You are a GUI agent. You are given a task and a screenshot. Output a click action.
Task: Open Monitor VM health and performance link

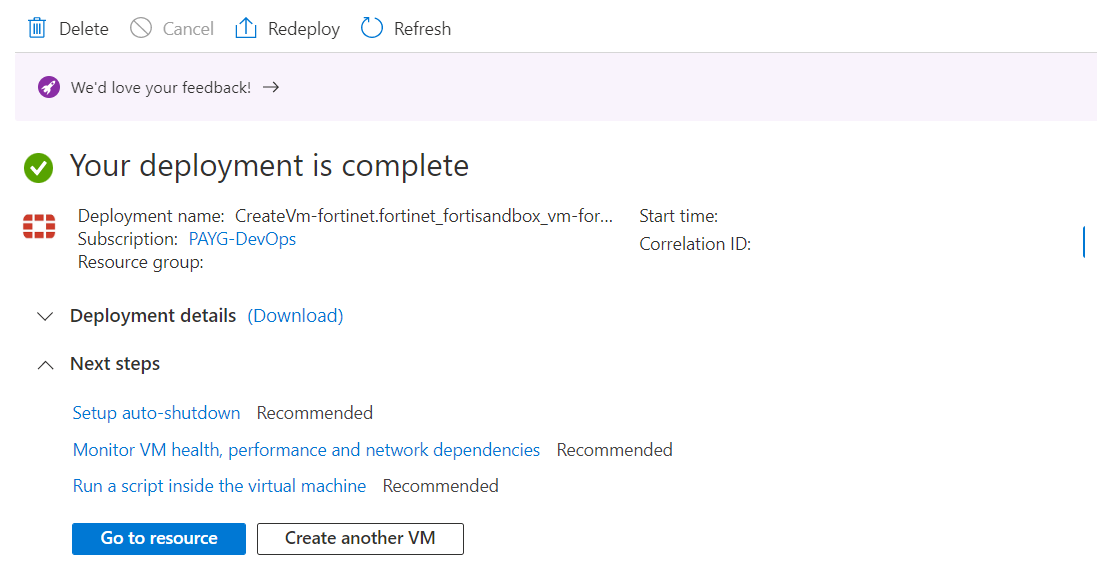(306, 450)
